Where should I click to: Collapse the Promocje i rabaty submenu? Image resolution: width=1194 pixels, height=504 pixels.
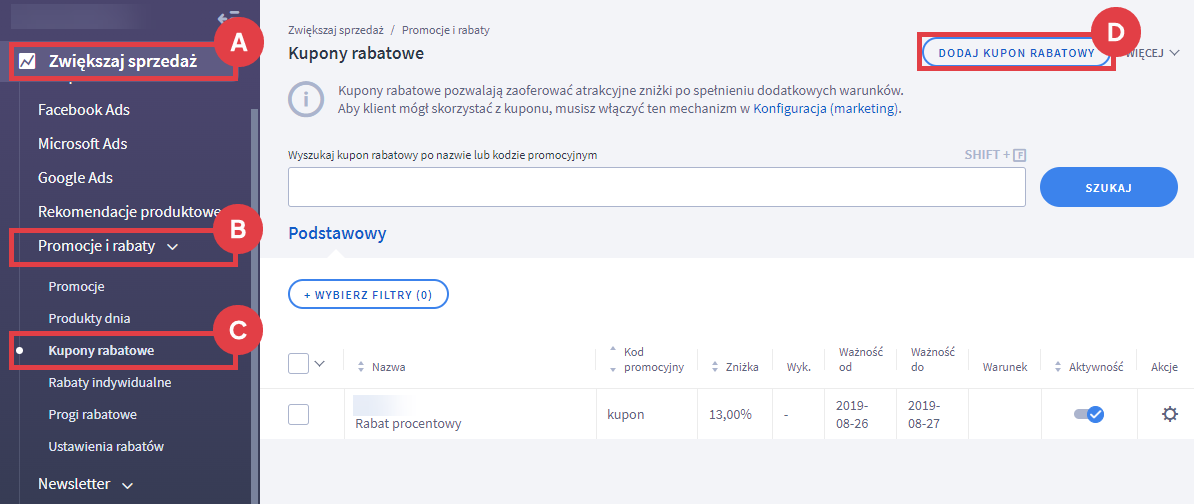(x=173, y=246)
